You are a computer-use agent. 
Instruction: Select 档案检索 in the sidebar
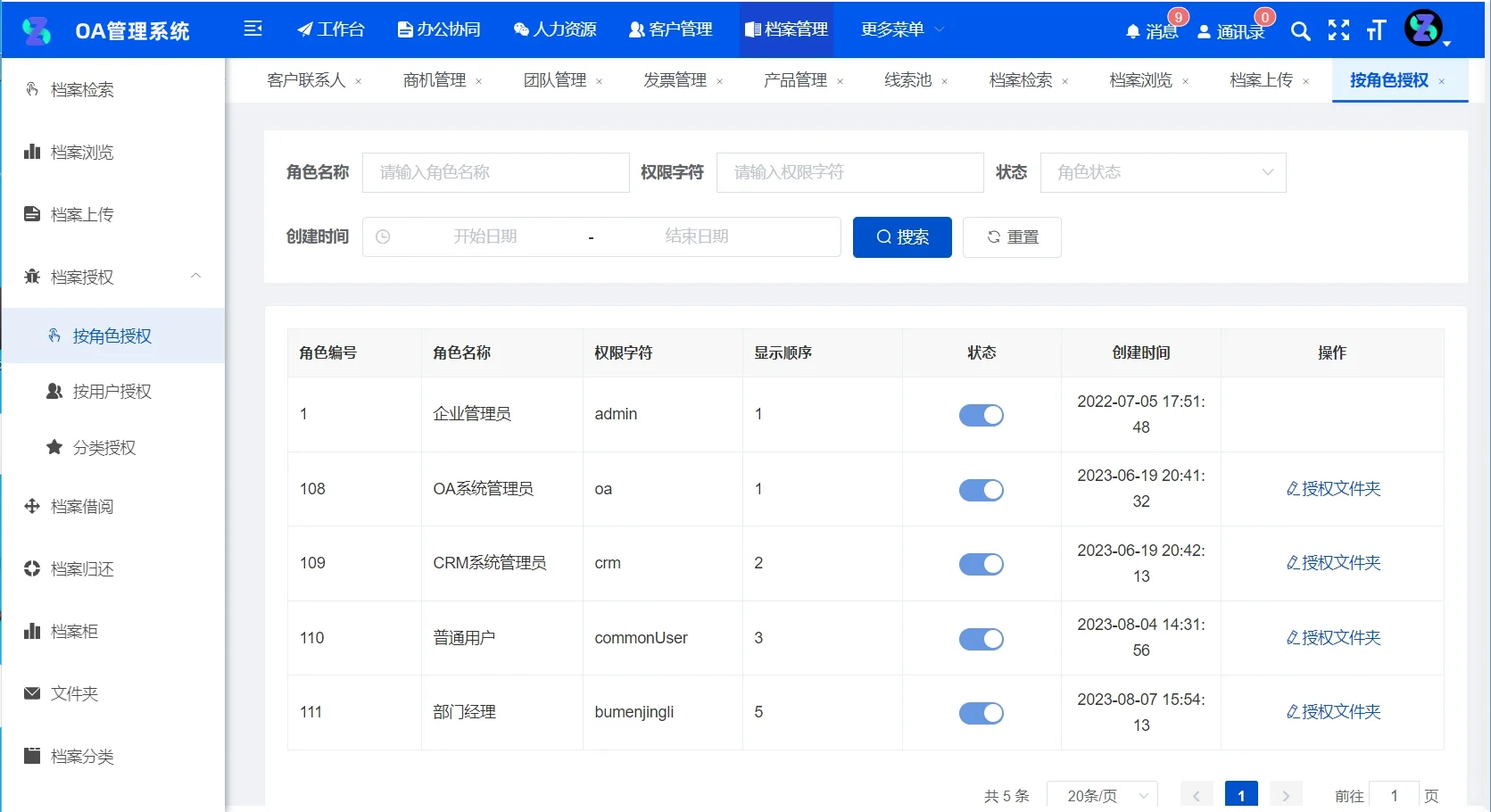[x=80, y=88]
